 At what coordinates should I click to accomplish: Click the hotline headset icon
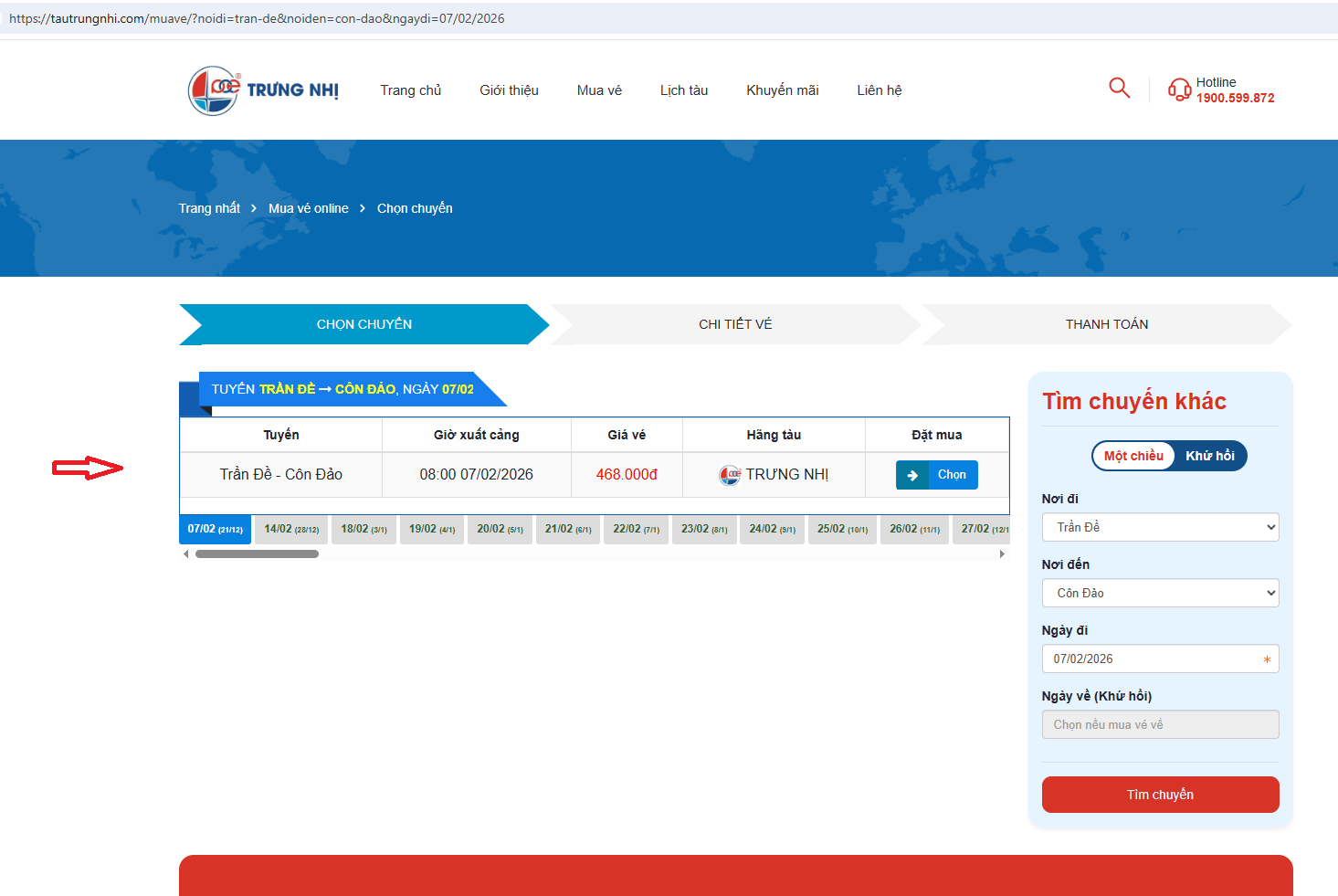pyautogui.click(x=1179, y=90)
